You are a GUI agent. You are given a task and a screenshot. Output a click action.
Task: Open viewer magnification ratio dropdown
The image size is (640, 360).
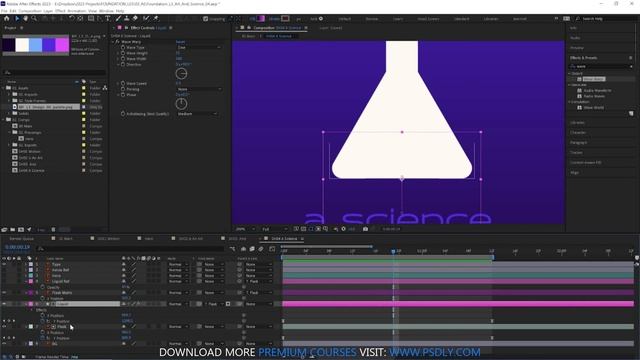245,229
